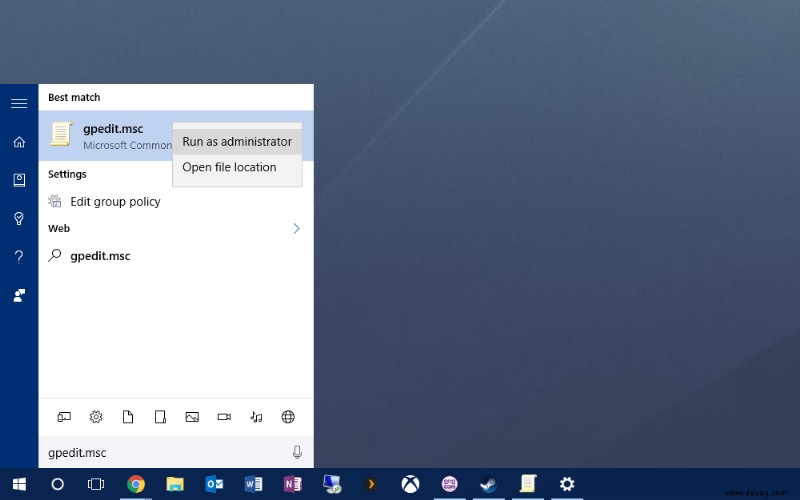Open the question mark help icon
Image resolution: width=800 pixels, height=500 pixels.
pos(19,257)
